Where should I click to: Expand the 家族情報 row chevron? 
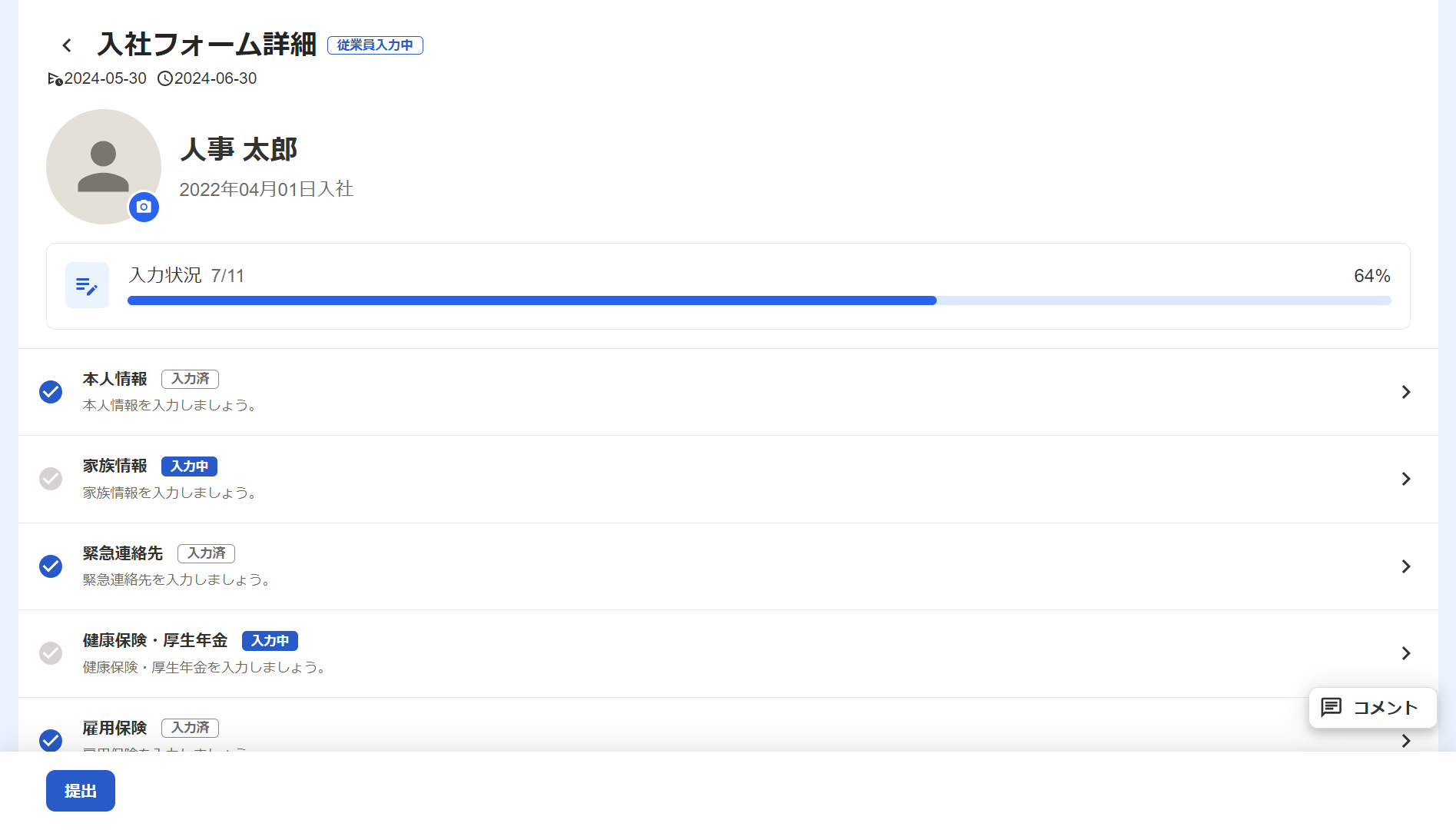tap(1405, 479)
